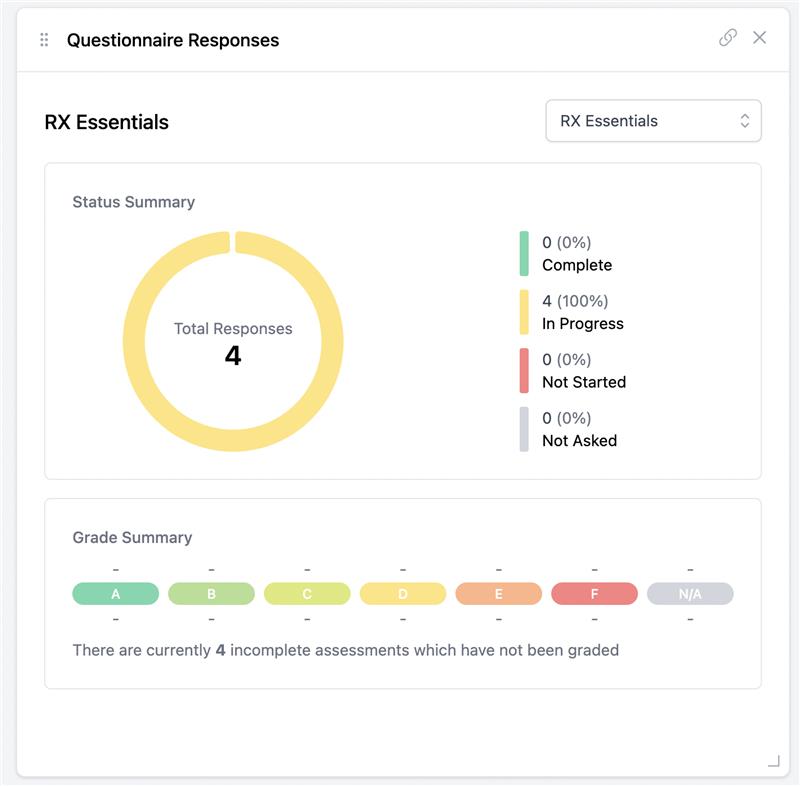Choose the grade F pill
800x786 pixels.
(x=594, y=594)
